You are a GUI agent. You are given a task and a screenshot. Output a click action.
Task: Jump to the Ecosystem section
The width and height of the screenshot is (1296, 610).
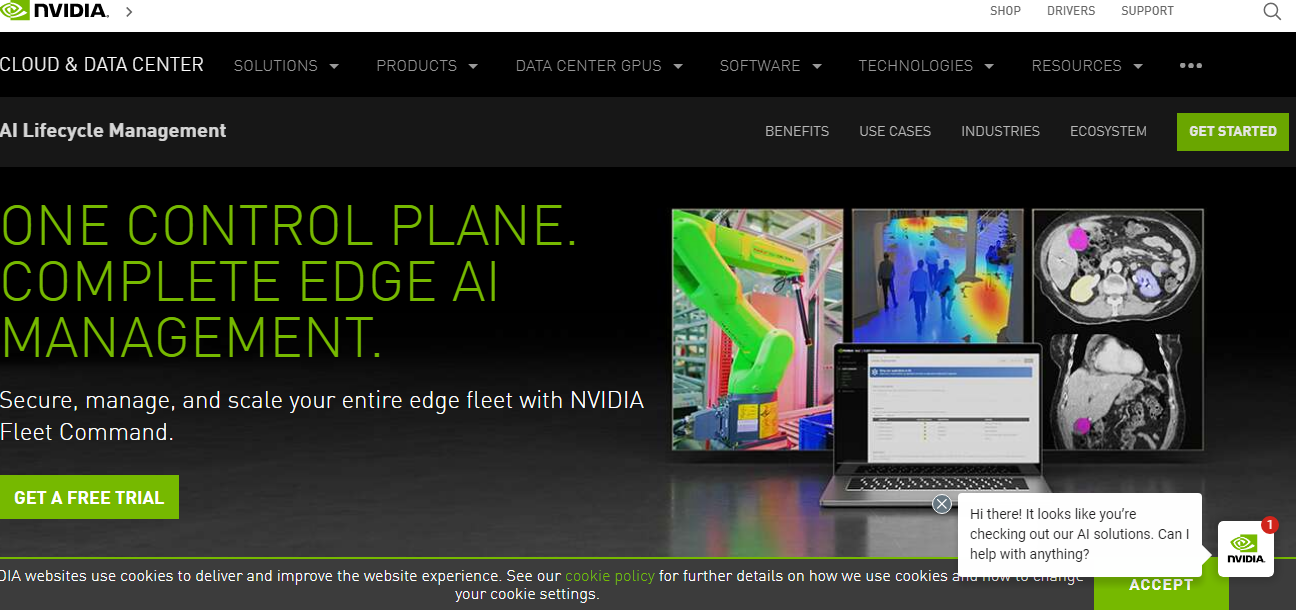[1108, 131]
